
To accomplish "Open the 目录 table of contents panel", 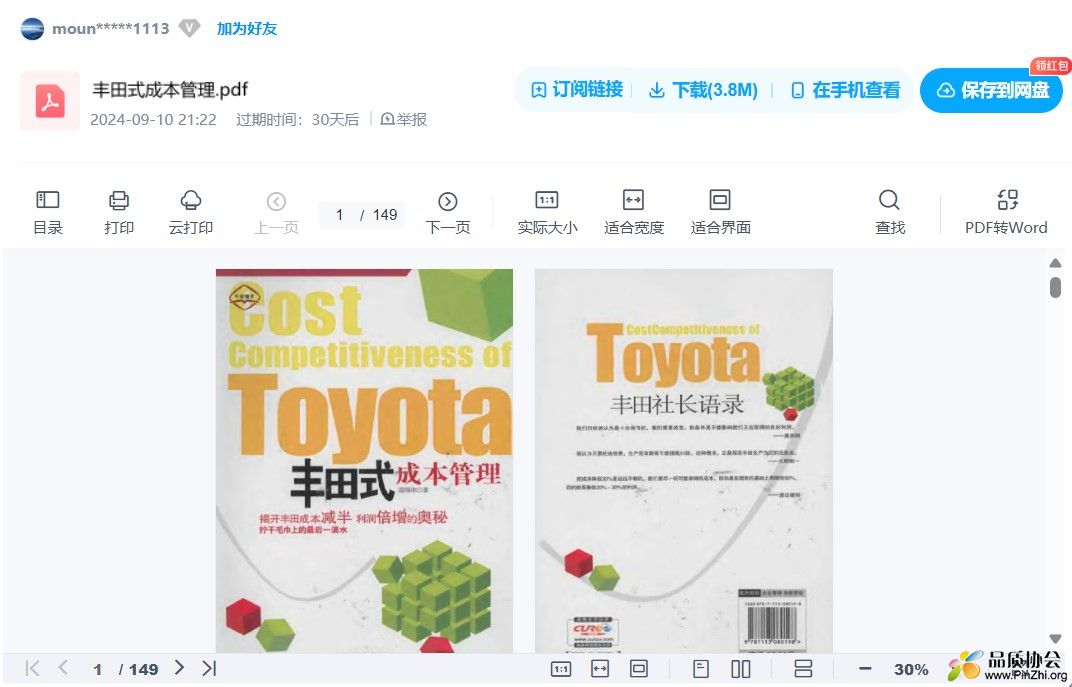I will (x=48, y=213).
